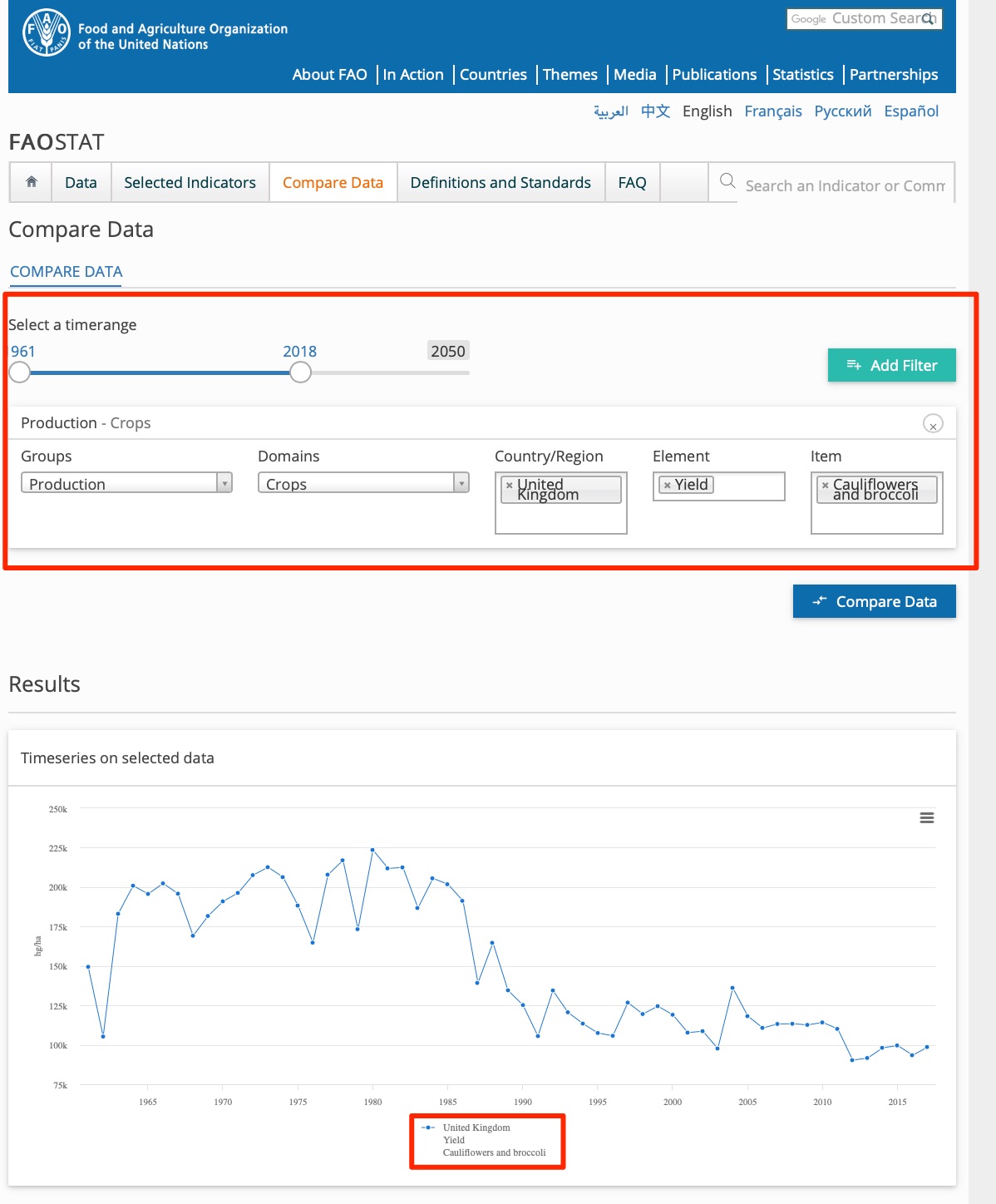Open Definitions and Standards tab
This screenshot has height=1204, width=996.
click(500, 182)
